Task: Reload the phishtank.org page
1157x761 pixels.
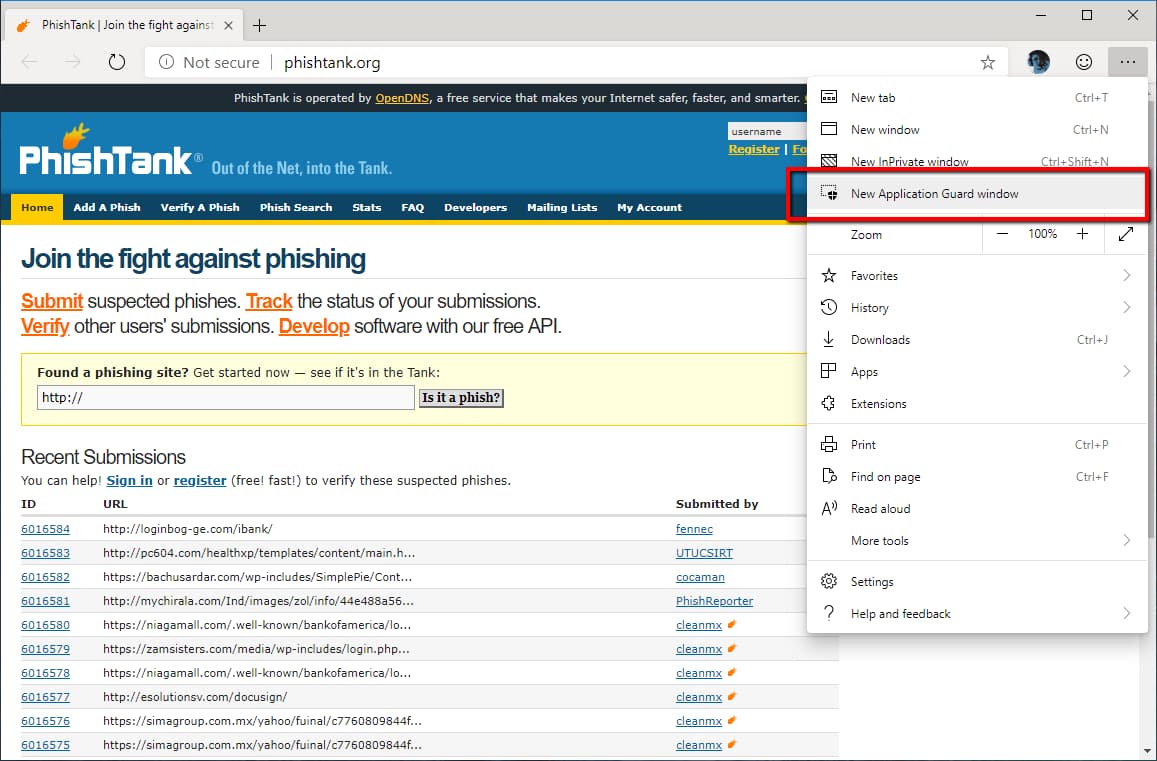Action: pos(117,61)
